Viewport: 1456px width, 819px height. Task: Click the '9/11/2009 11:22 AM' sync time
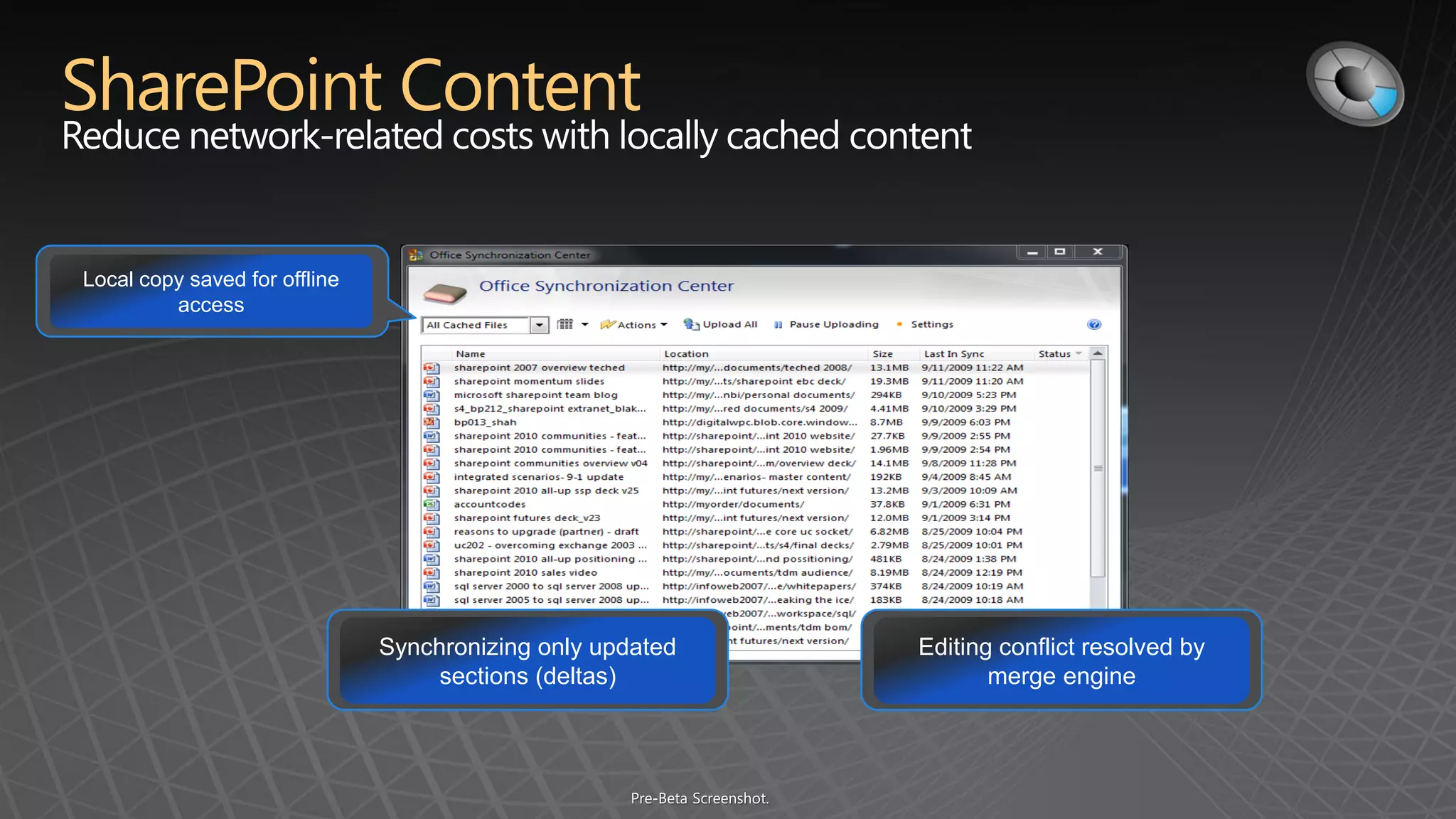click(973, 368)
